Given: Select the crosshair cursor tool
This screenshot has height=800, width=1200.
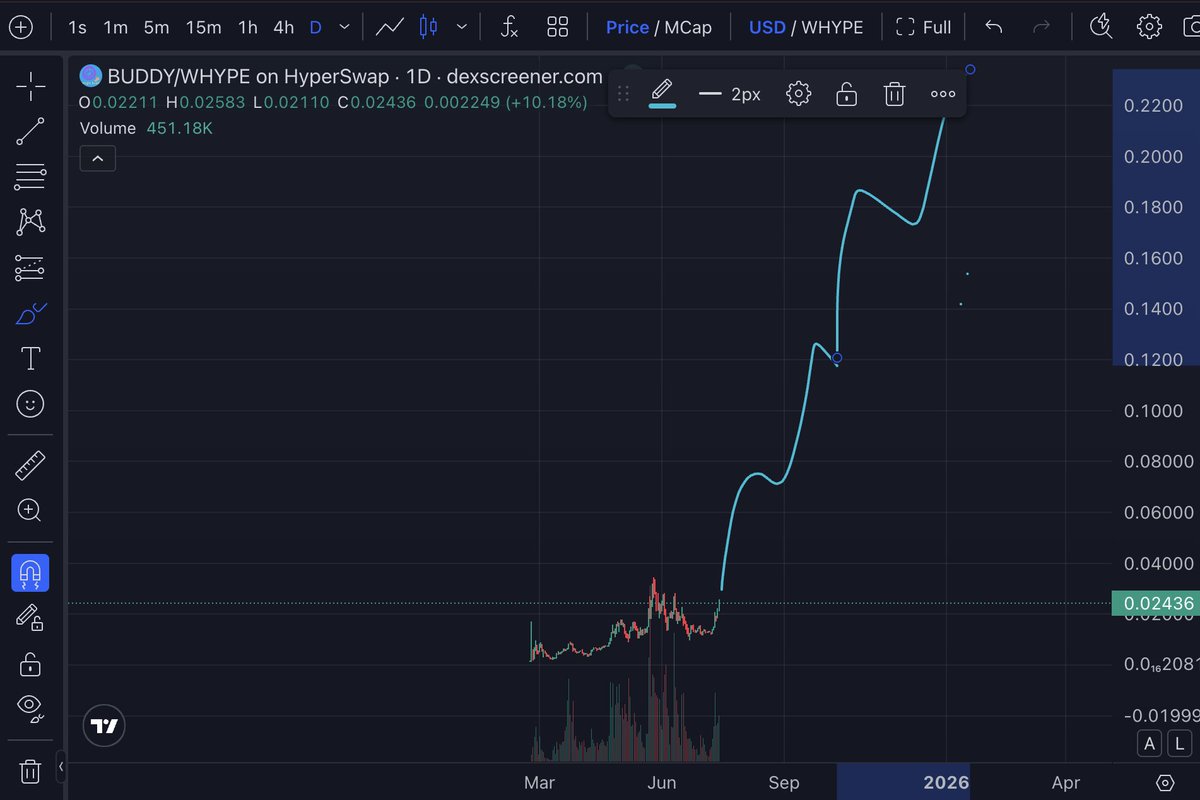Looking at the screenshot, I should click(31, 87).
